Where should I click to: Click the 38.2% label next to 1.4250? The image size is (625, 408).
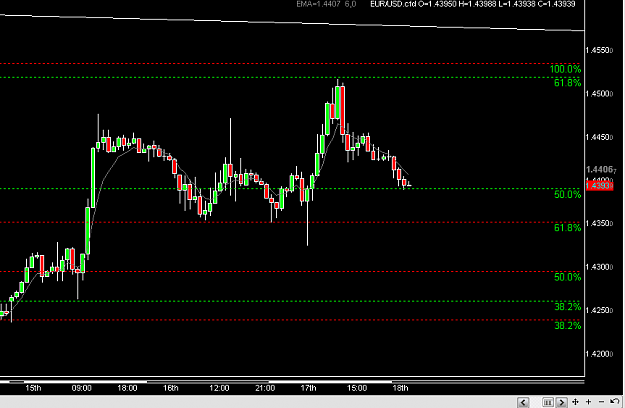pyautogui.click(x=567, y=307)
